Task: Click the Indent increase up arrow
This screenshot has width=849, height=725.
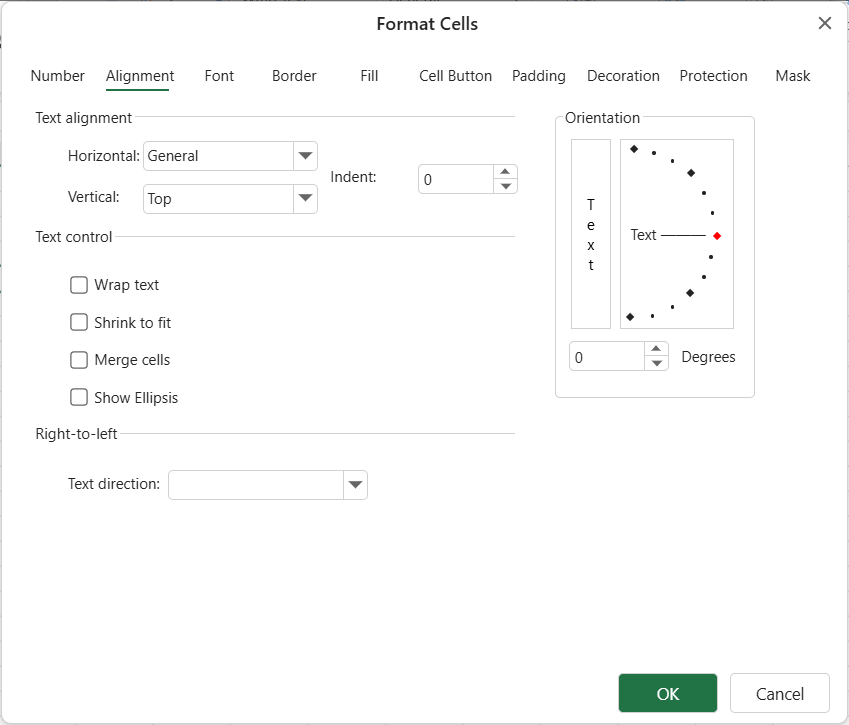Action: coord(506,172)
